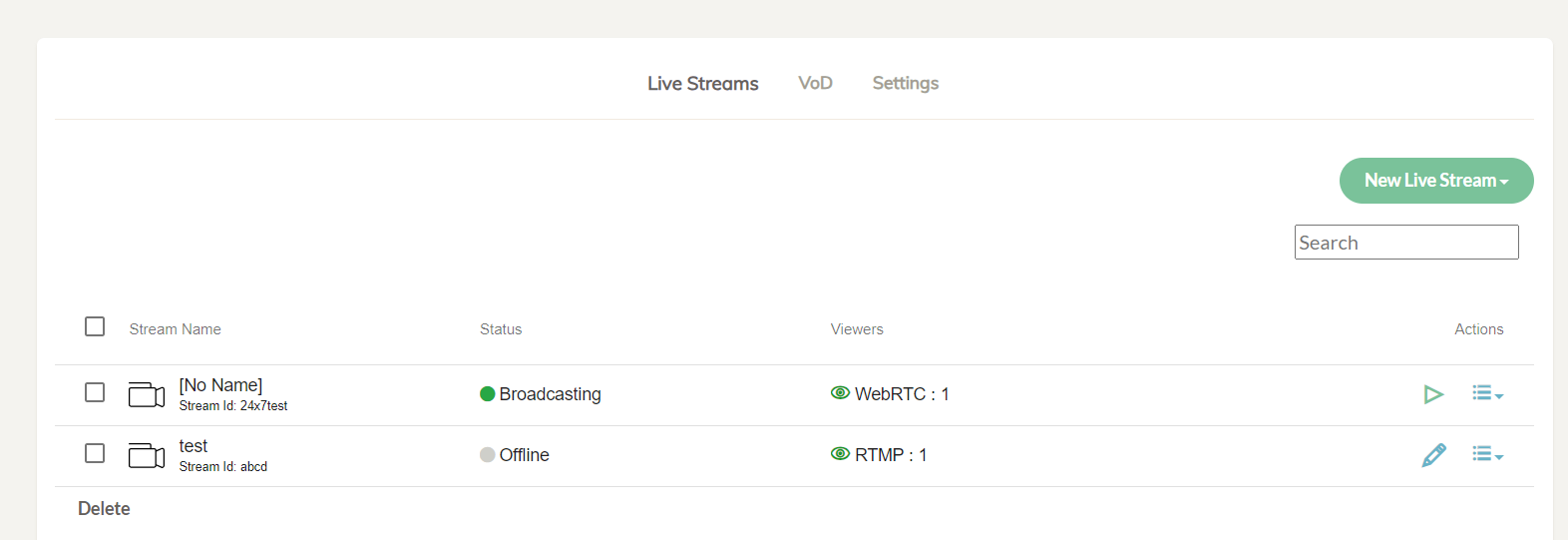Click the WebRTC viewers eye icon
The height and width of the screenshot is (540, 1568).
tap(840, 393)
